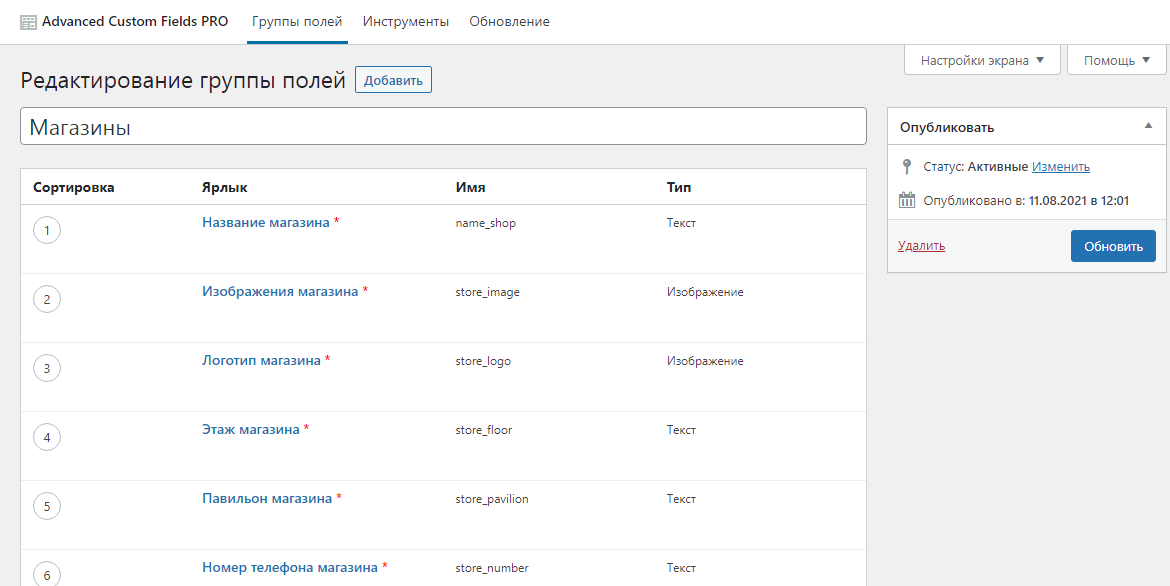Open the Помощь dropdown

coord(1116,60)
